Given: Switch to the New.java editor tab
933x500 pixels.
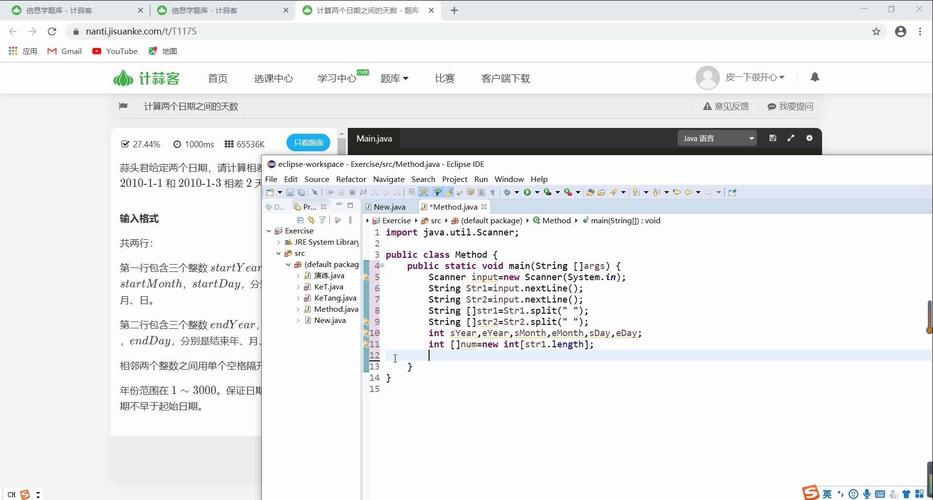Looking at the screenshot, I should 389,207.
